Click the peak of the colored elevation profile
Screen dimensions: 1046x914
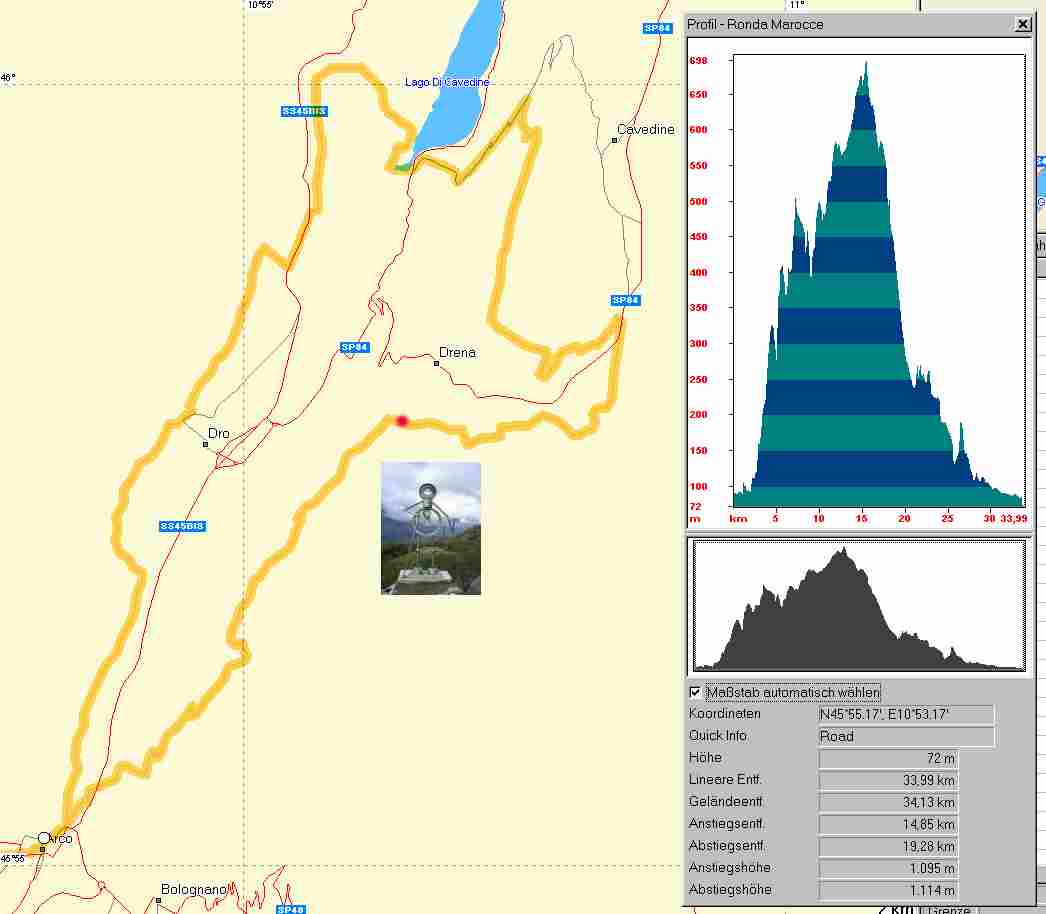point(864,63)
